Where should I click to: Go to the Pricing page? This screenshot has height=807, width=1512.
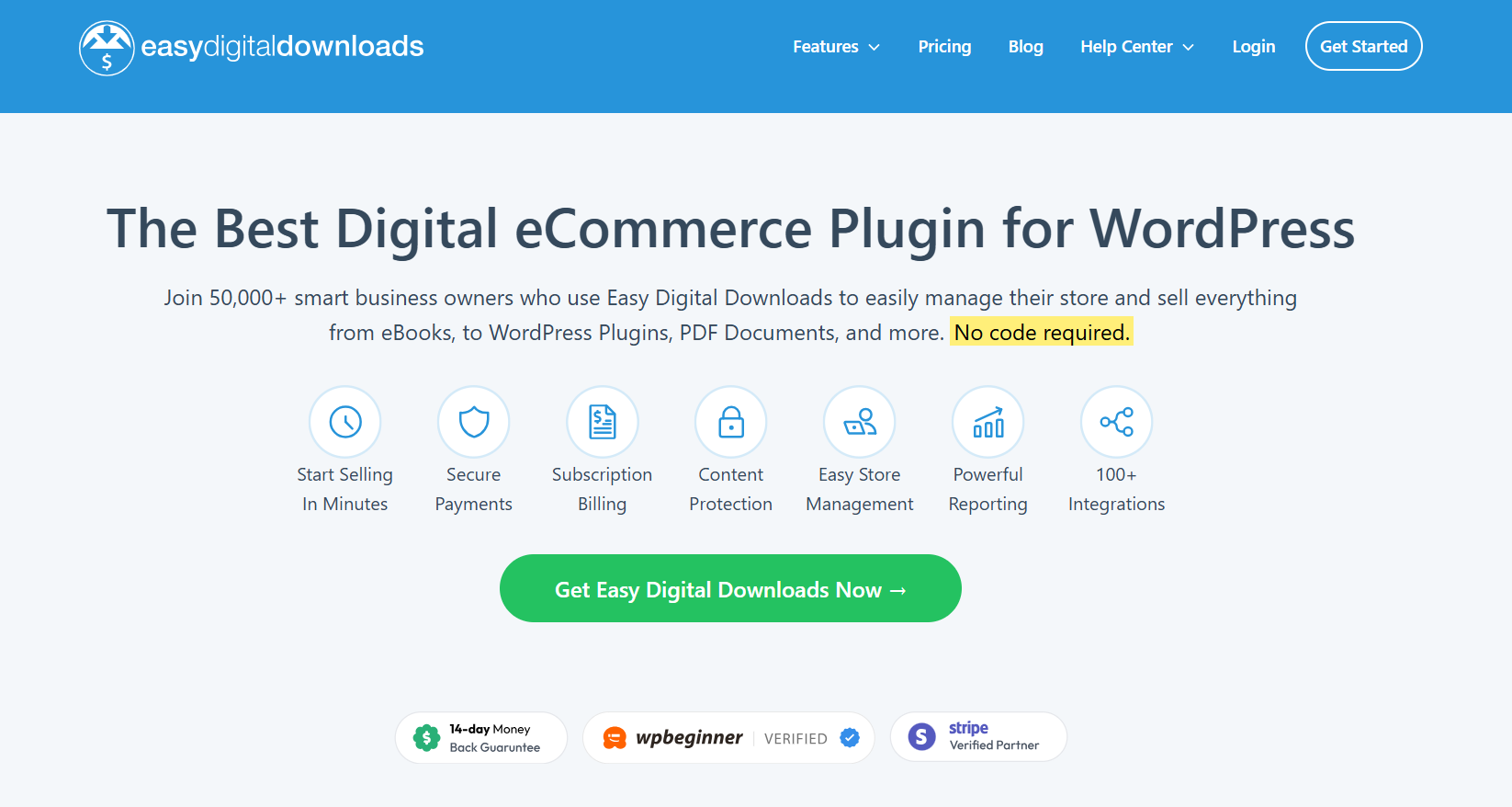[944, 47]
